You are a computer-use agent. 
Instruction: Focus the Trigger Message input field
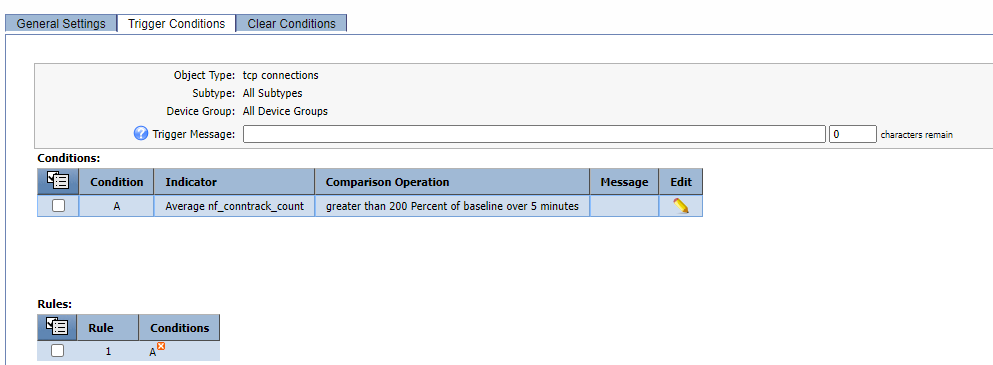click(534, 134)
